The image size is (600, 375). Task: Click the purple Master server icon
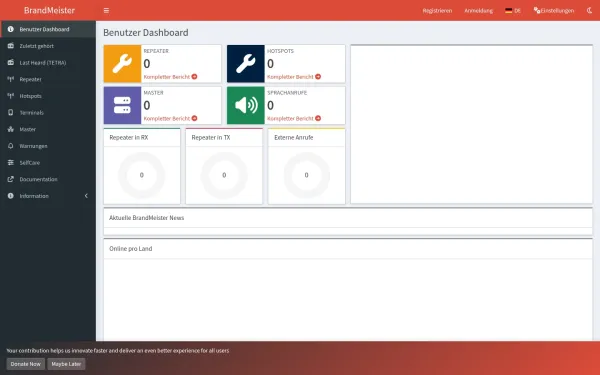122,105
